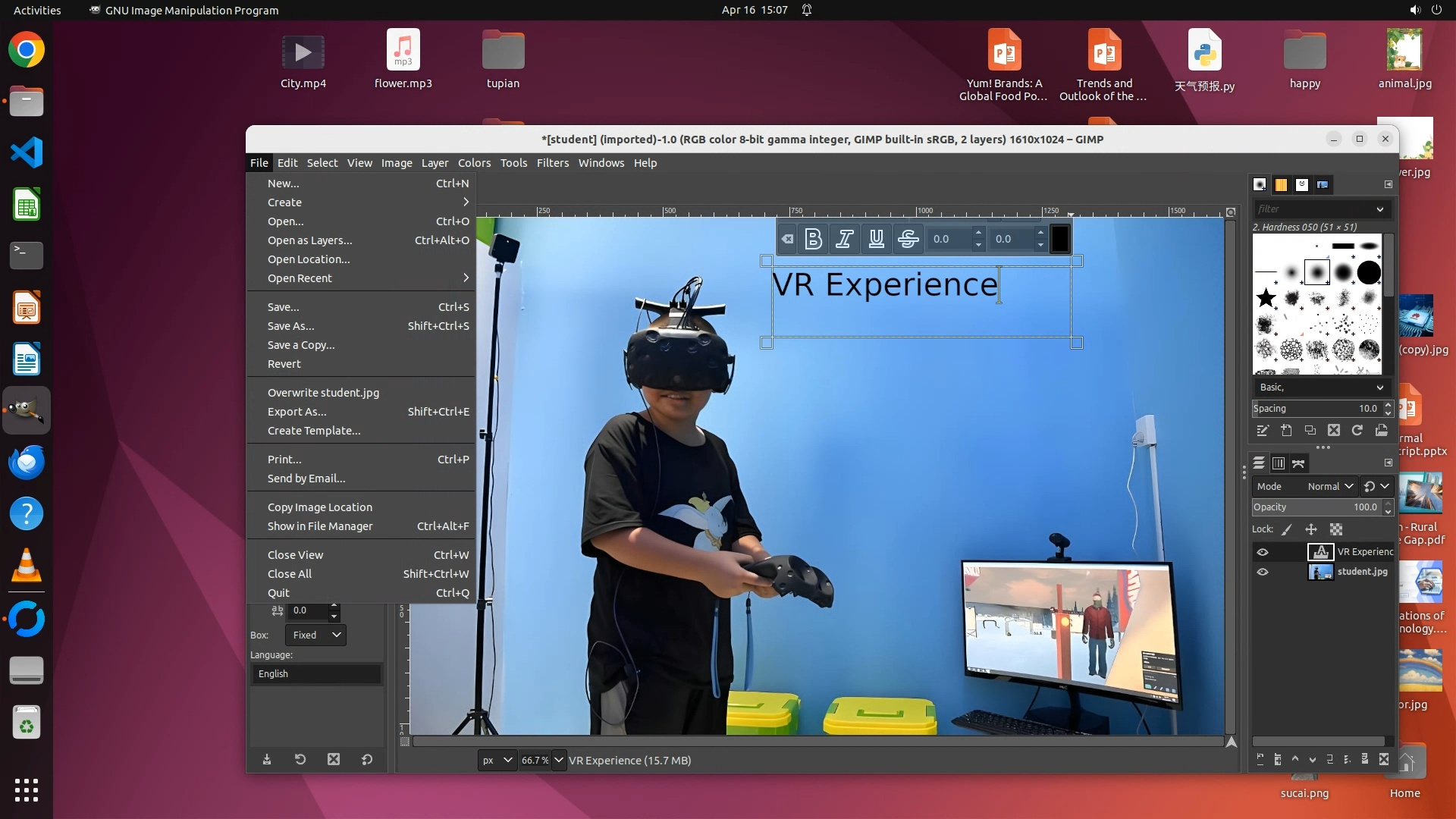Screen dimensions: 1456x819
Task: Open the Filters menu
Action: (x=552, y=163)
